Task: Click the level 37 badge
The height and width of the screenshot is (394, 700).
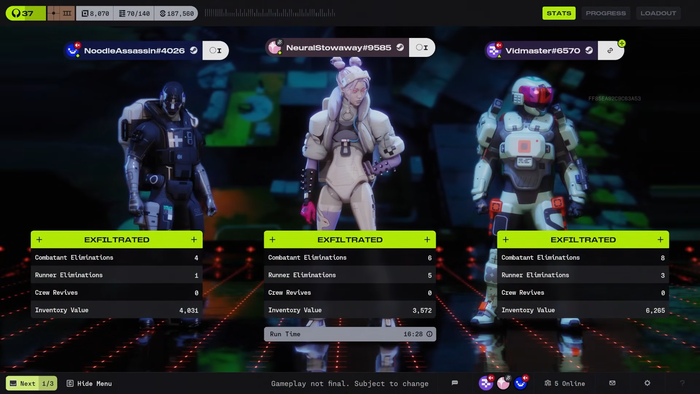Action: [x=25, y=13]
